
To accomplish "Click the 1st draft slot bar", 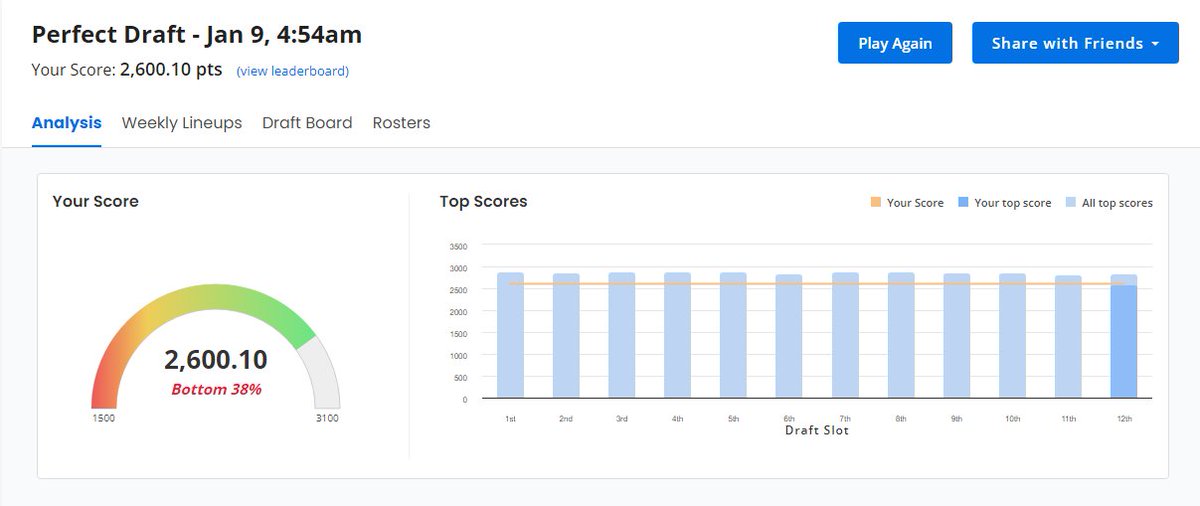I will point(510,335).
